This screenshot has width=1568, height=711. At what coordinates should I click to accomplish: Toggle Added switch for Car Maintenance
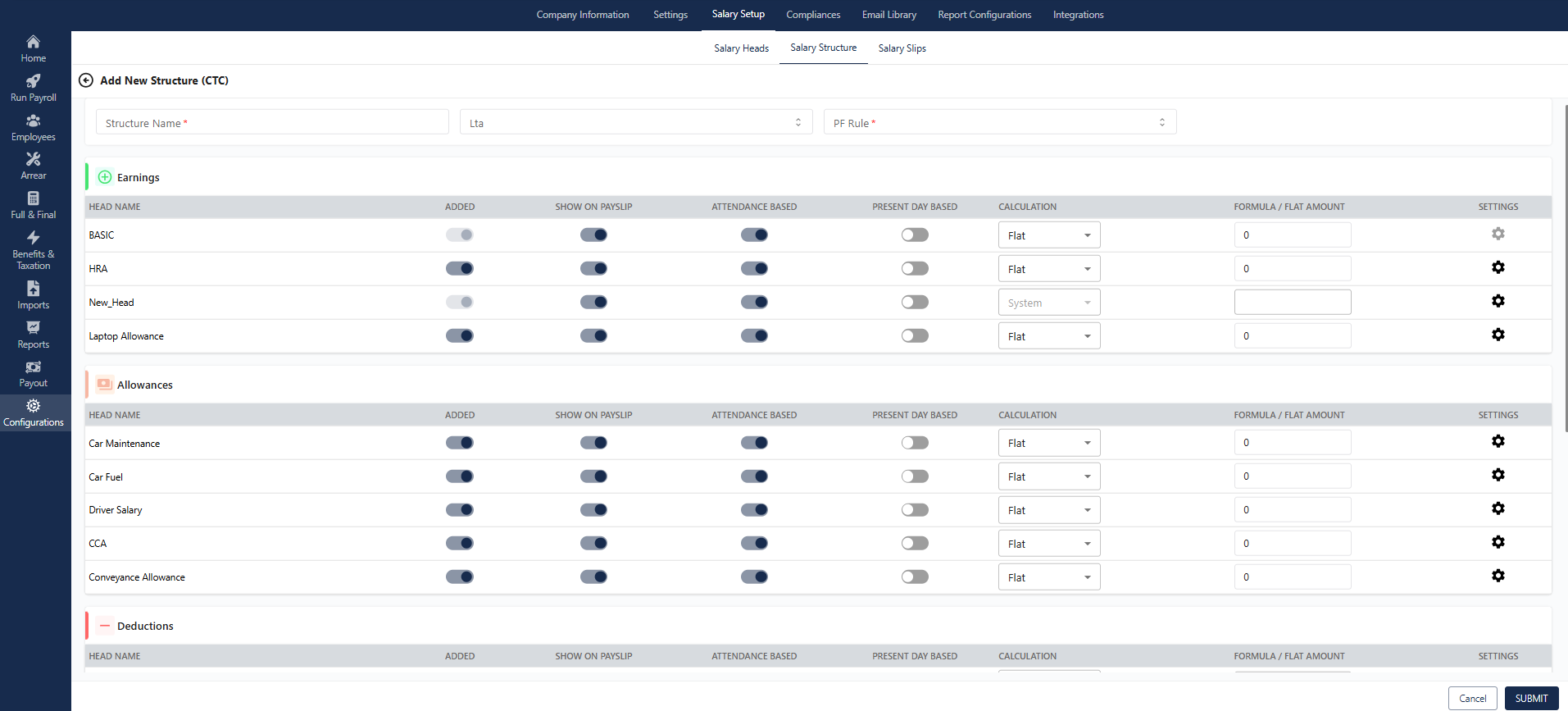pos(460,443)
